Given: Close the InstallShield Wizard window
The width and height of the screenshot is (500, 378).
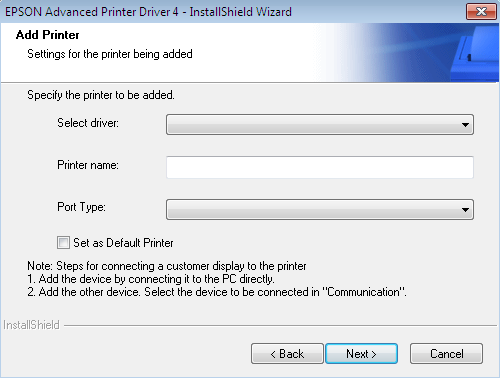Looking at the screenshot, I should (x=481, y=12).
